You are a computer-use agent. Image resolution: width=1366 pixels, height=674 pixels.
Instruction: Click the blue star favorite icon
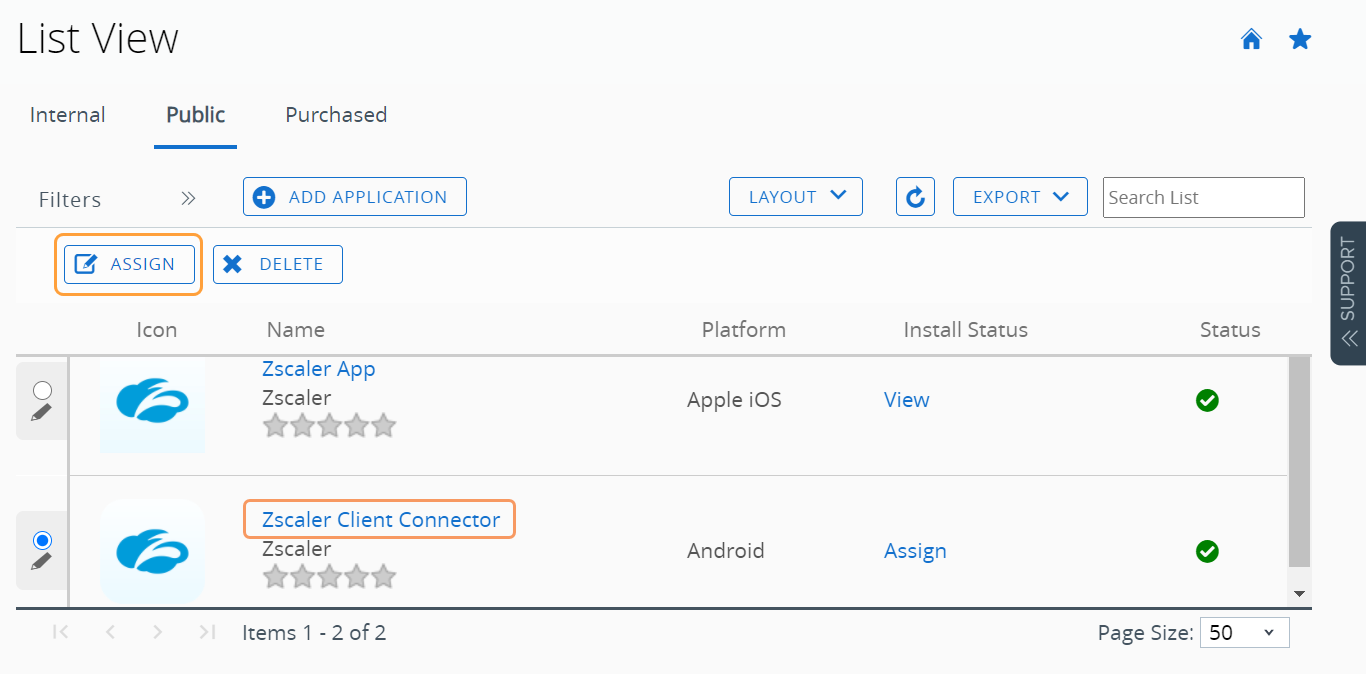coord(1300,40)
